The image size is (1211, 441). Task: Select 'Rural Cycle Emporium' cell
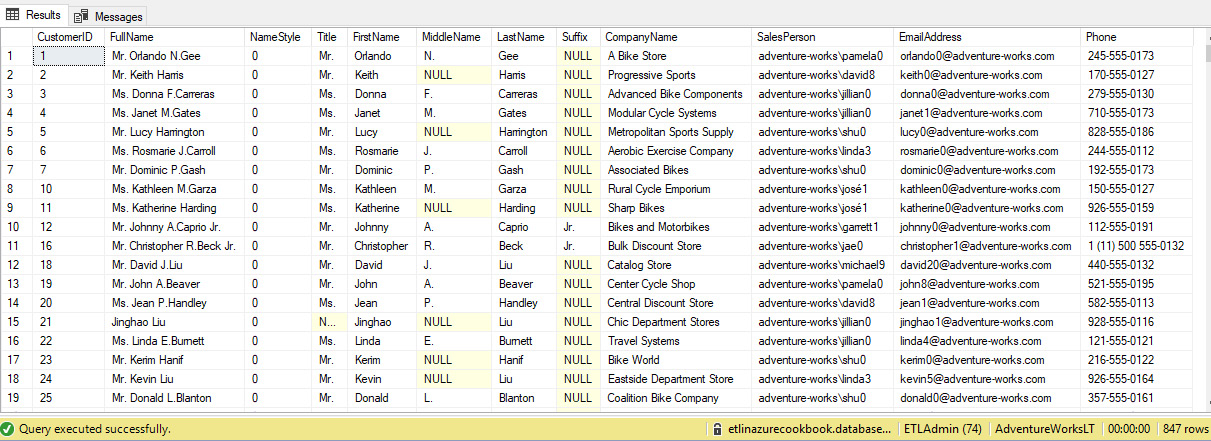pyautogui.click(x=676, y=189)
